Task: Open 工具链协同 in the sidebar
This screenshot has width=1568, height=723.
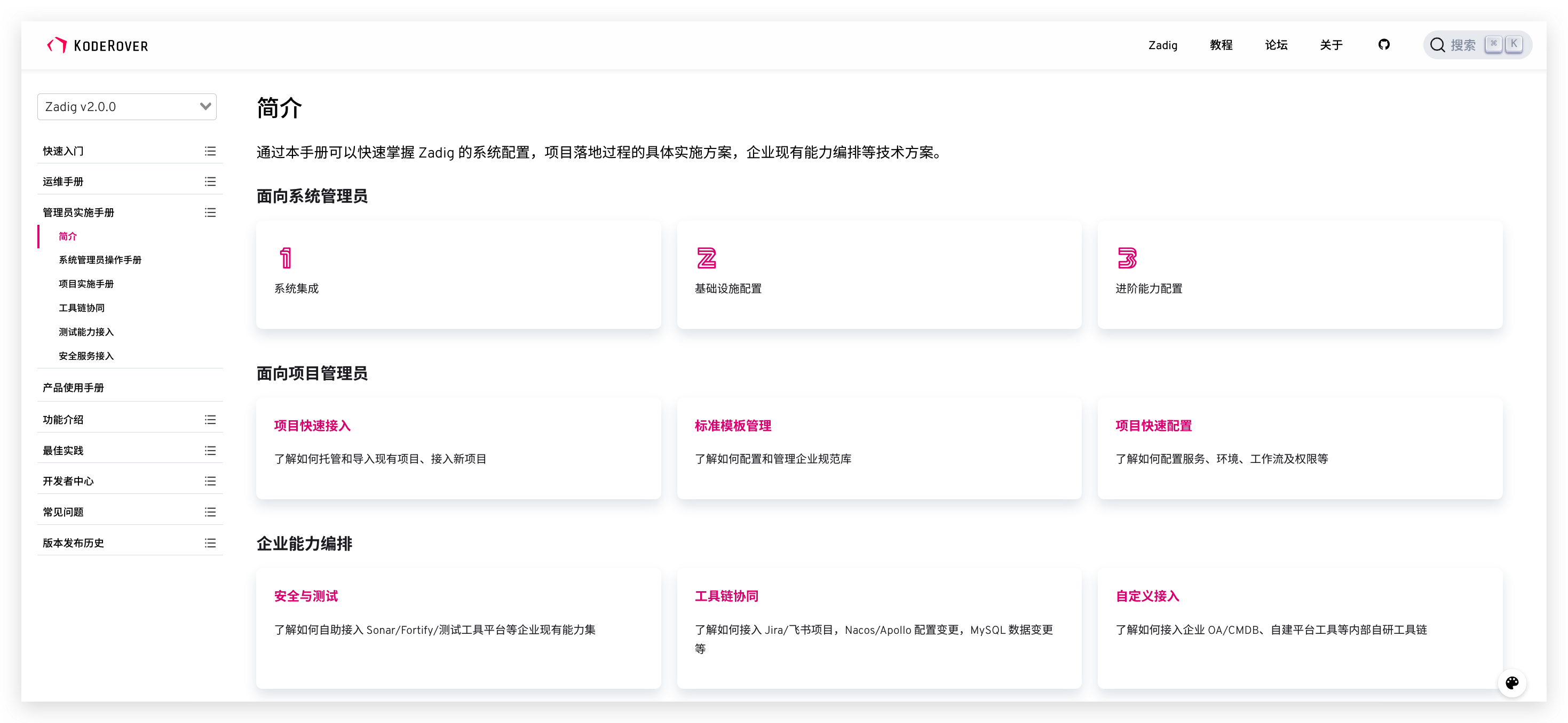Action: coord(82,308)
